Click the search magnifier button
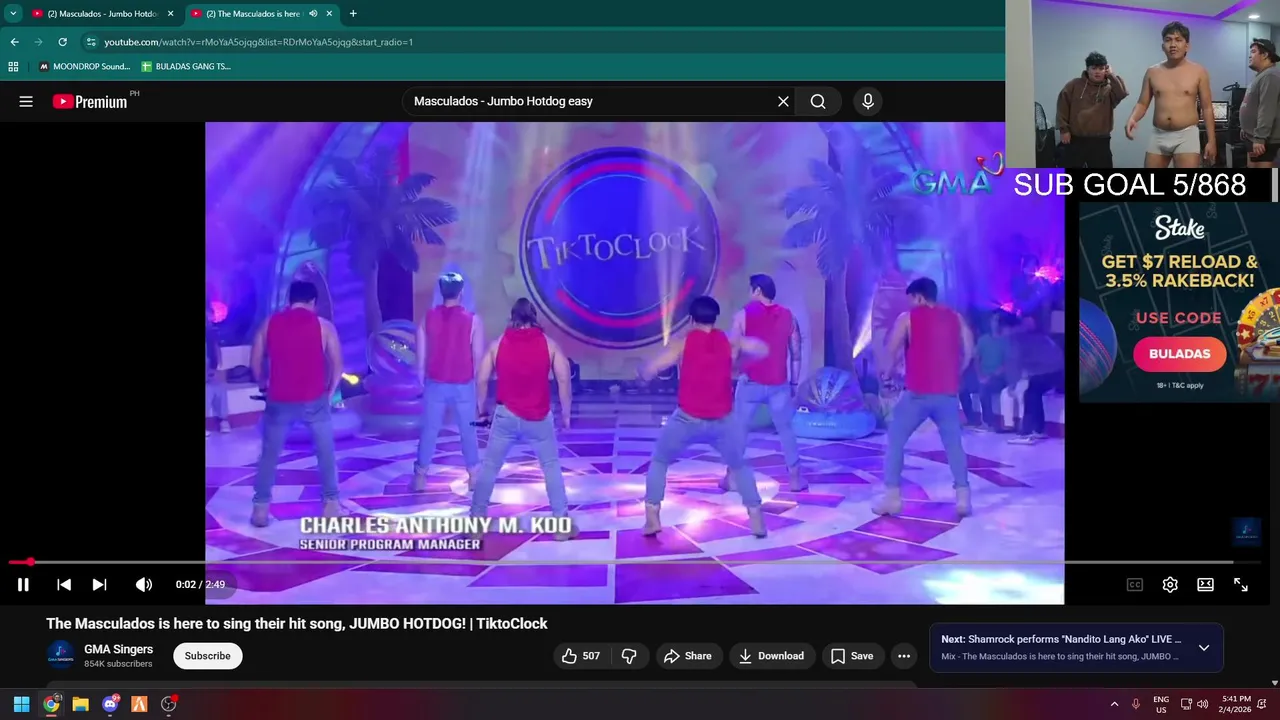The image size is (1280, 720). [x=818, y=101]
